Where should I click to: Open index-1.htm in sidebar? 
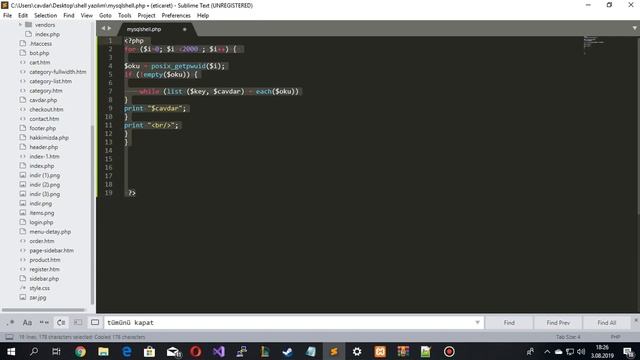[44, 156]
